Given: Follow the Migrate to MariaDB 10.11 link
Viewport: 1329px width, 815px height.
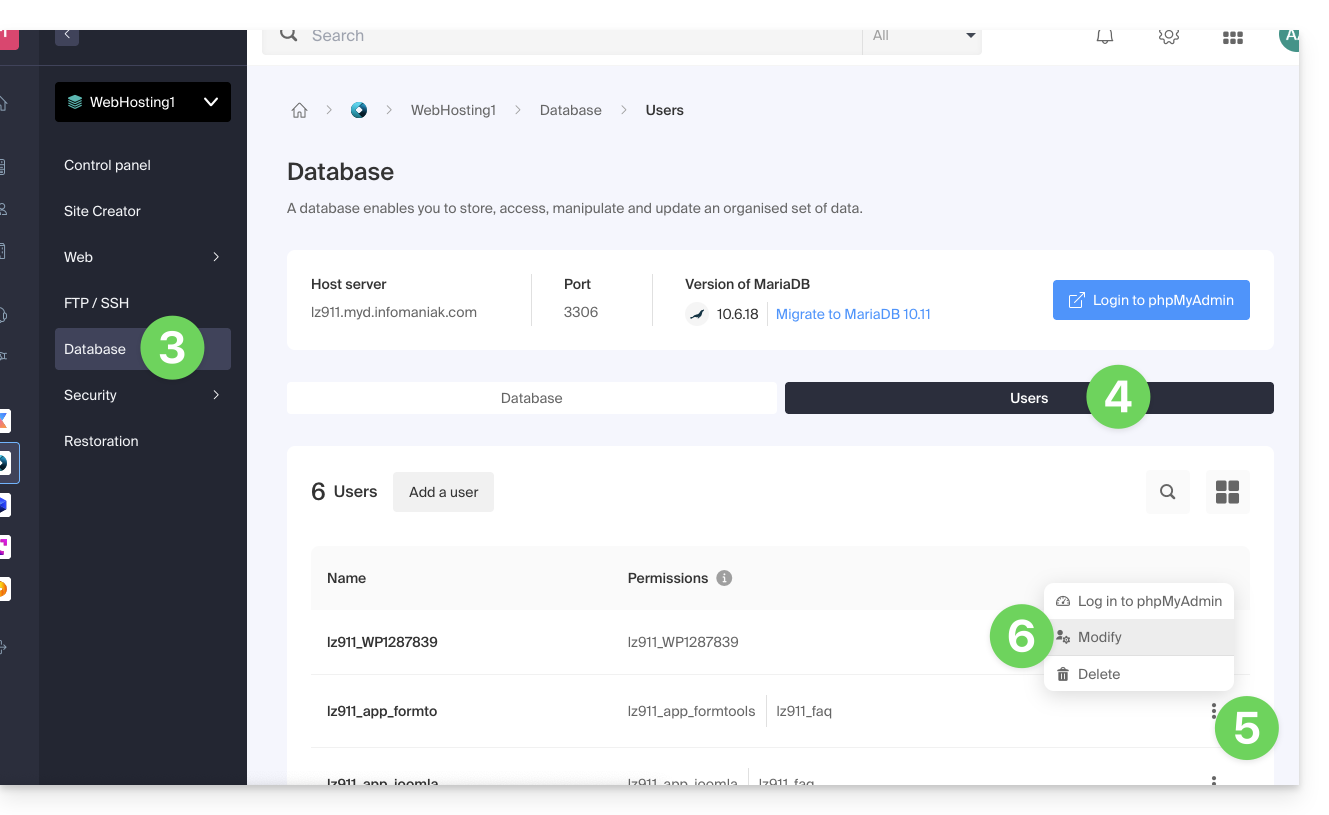Looking at the screenshot, I should tap(853, 314).
